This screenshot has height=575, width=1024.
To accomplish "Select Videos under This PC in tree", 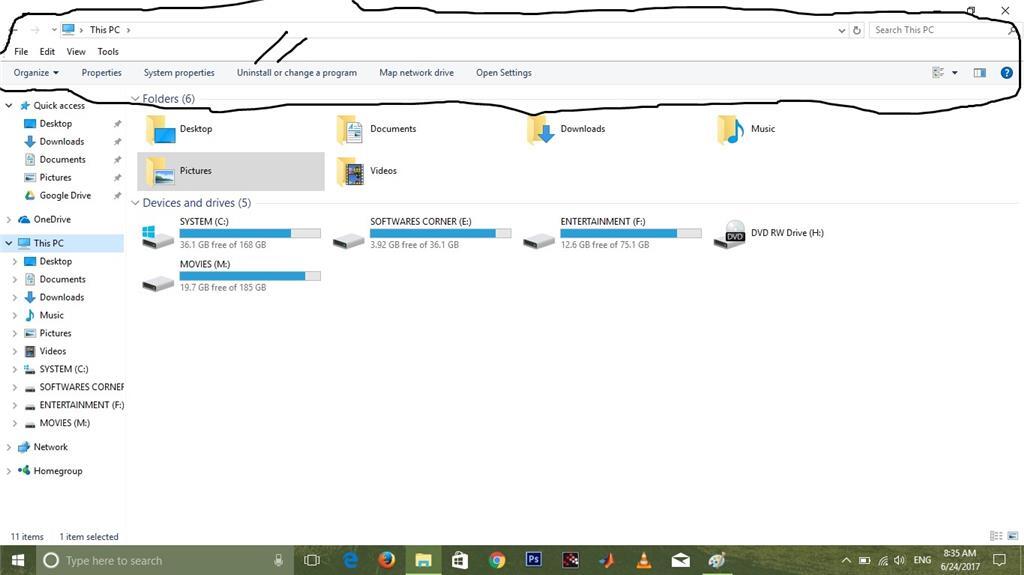I will coord(52,351).
